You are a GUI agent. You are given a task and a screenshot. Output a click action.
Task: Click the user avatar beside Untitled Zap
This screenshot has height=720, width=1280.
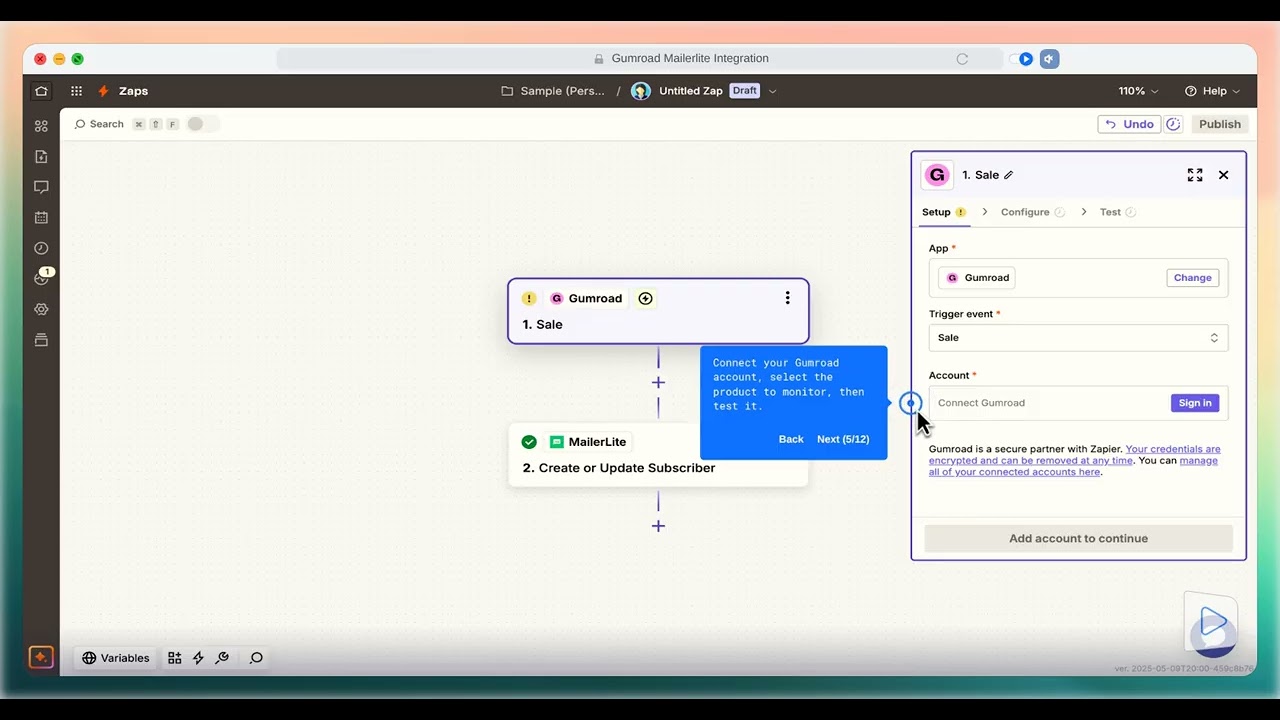coord(641,91)
